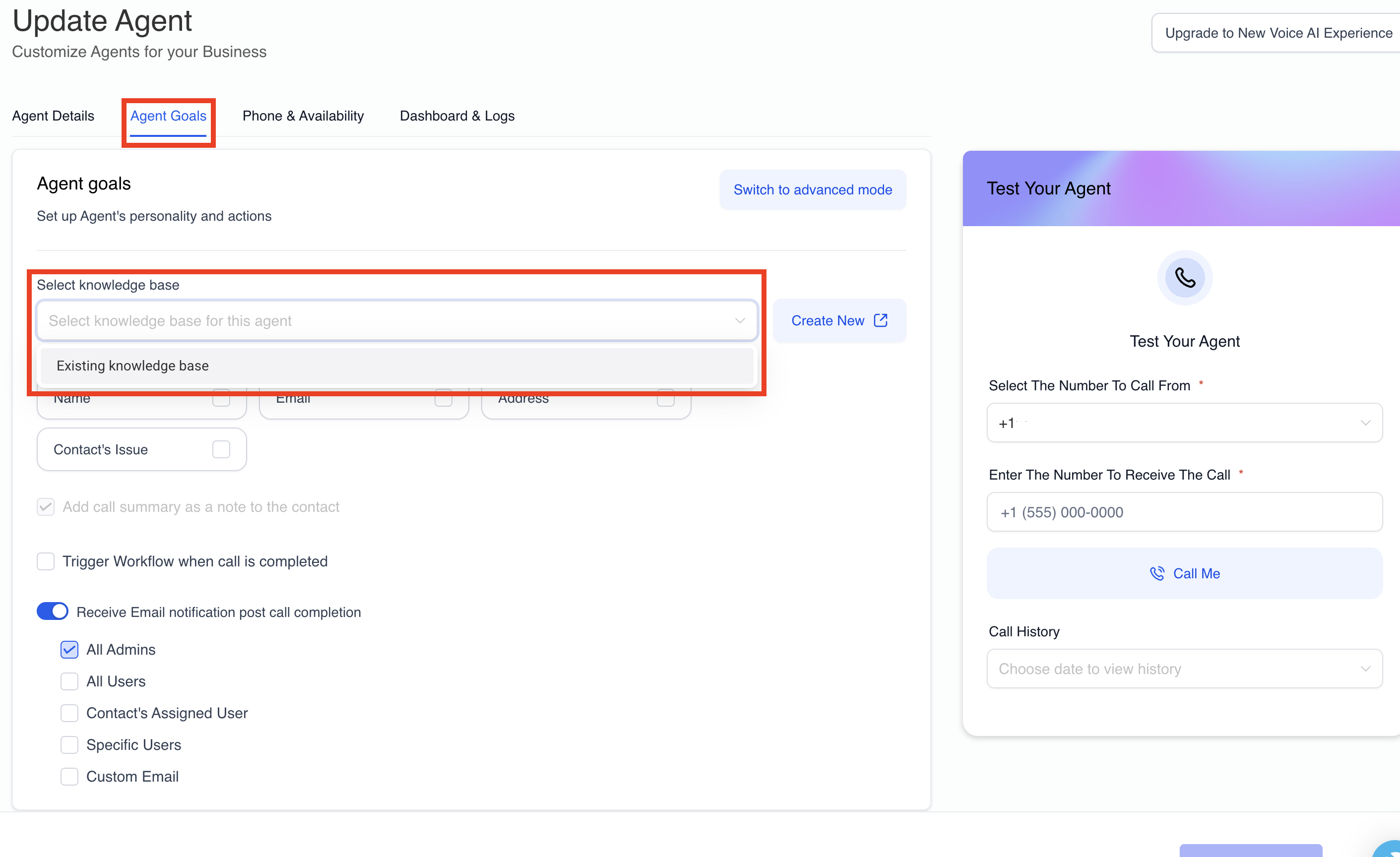This screenshot has width=1400, height=857.
Task: Click the chevron in the knowledge base selector
Action: coord(740,321)
